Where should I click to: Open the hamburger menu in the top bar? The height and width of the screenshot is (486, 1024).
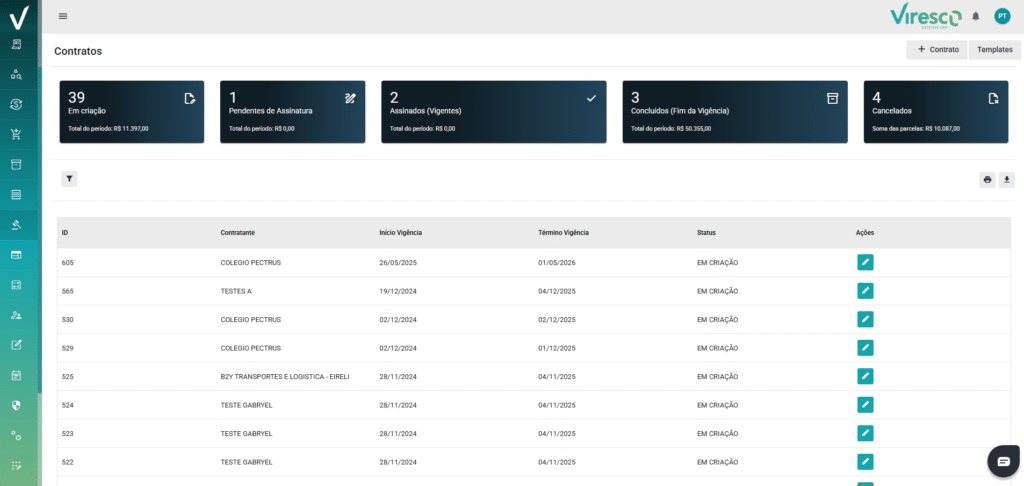pyautogui.click(x=63, y=16)
